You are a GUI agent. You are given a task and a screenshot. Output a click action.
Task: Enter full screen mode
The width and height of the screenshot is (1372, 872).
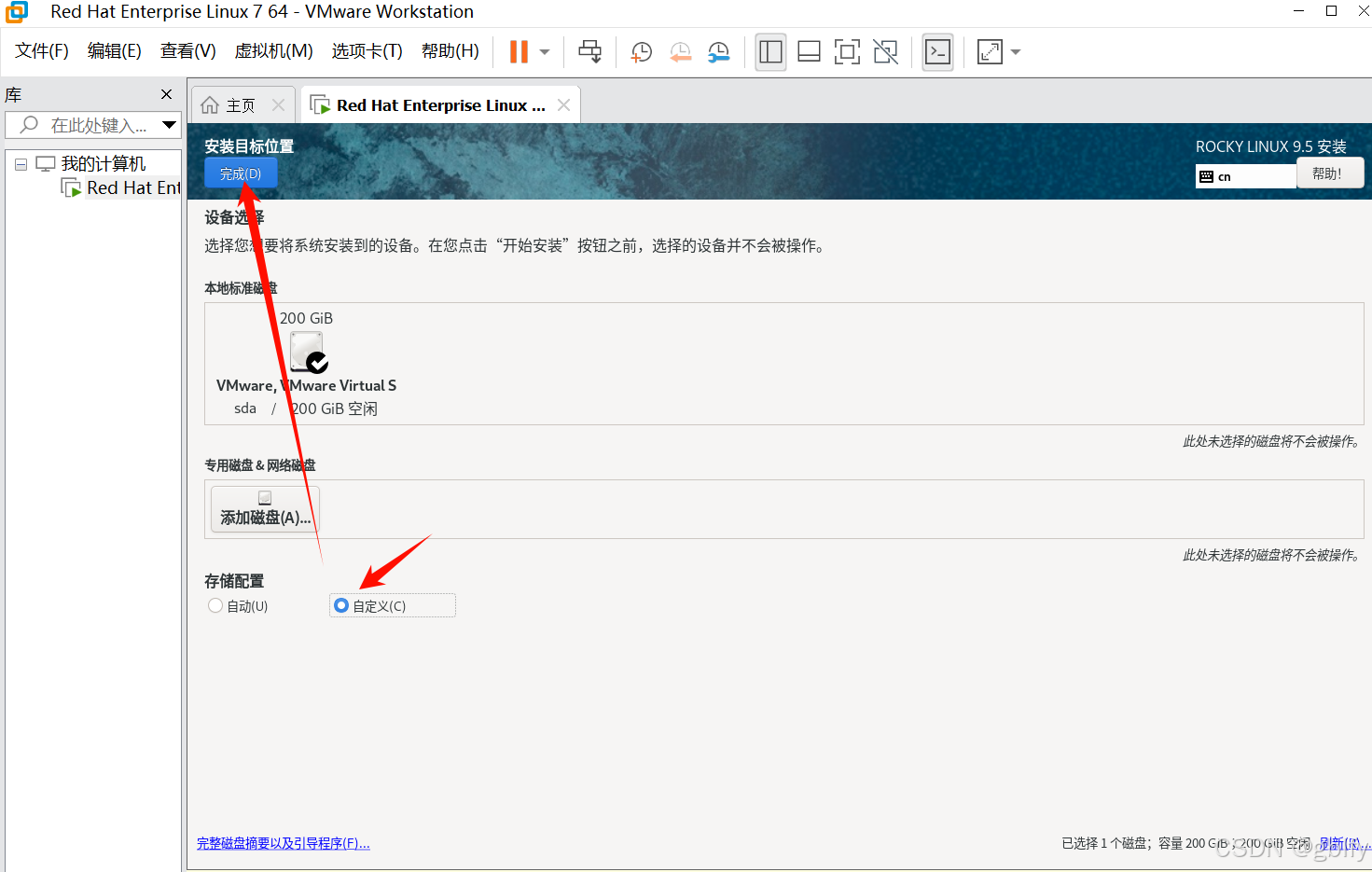coord(847,52)
